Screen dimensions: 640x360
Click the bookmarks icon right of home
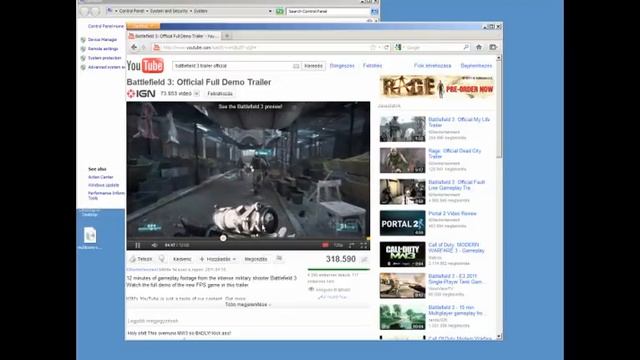point(493,47)
